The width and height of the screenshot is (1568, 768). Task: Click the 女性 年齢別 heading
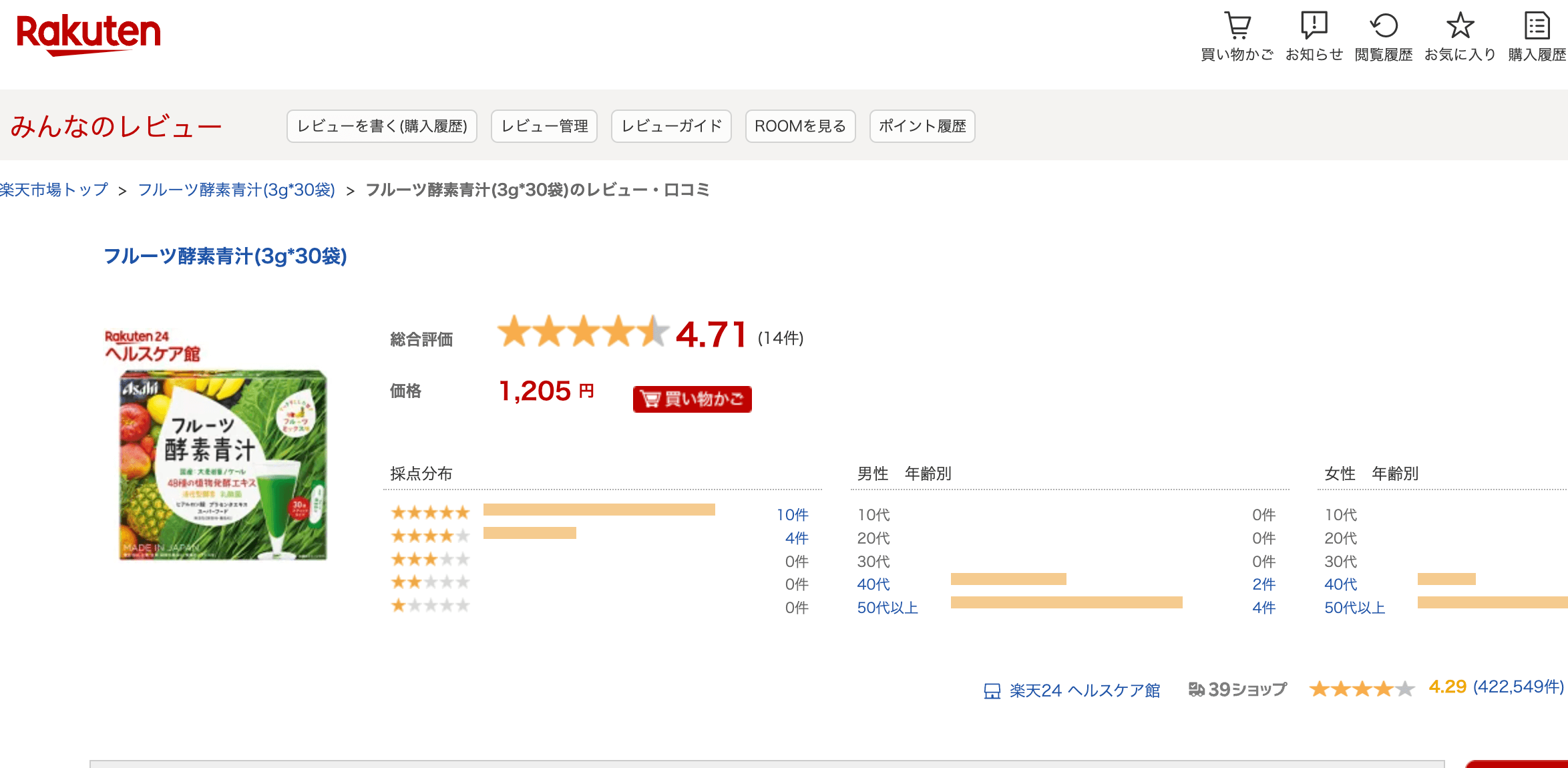pyautogui.click(x=1372, y=474)
